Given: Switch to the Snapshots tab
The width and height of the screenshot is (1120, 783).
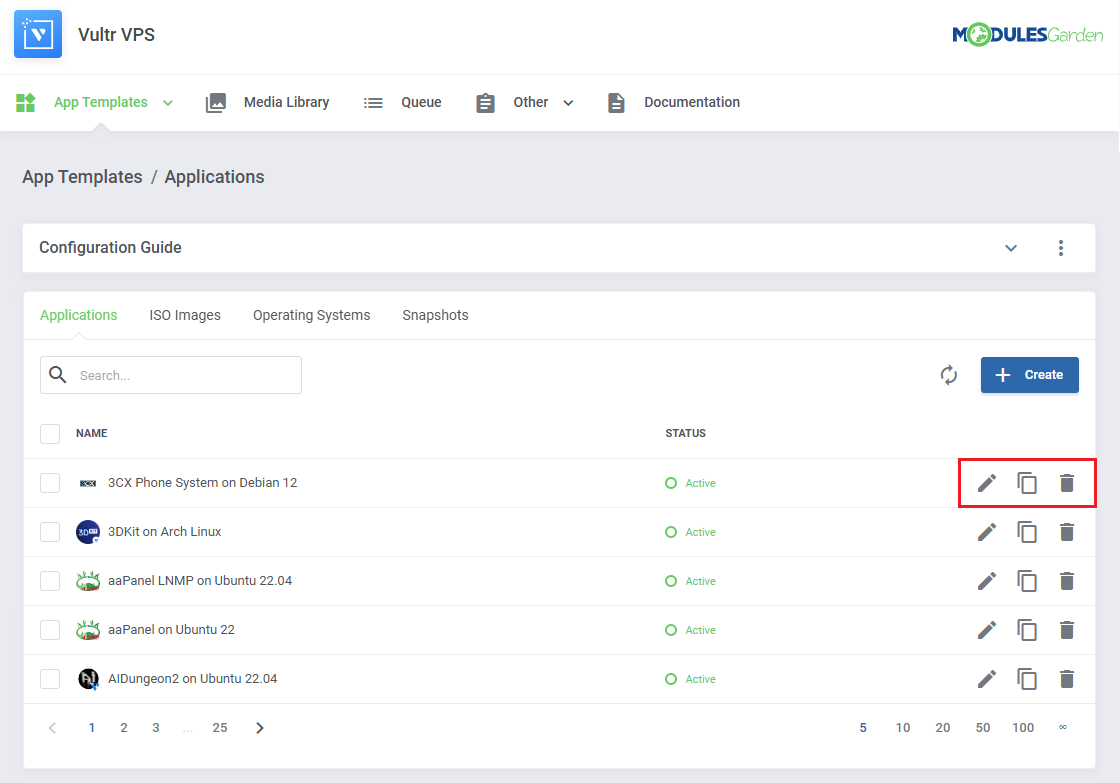Looking at the screenshot, I should (435, 315).
